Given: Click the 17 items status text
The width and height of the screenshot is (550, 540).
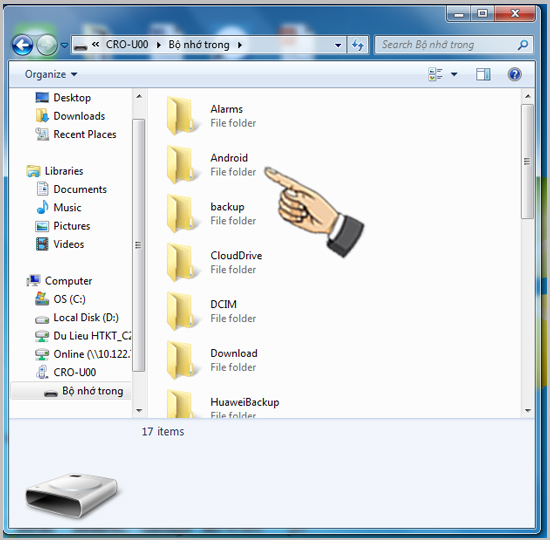Looking at the screenshot, I should 163,431.
